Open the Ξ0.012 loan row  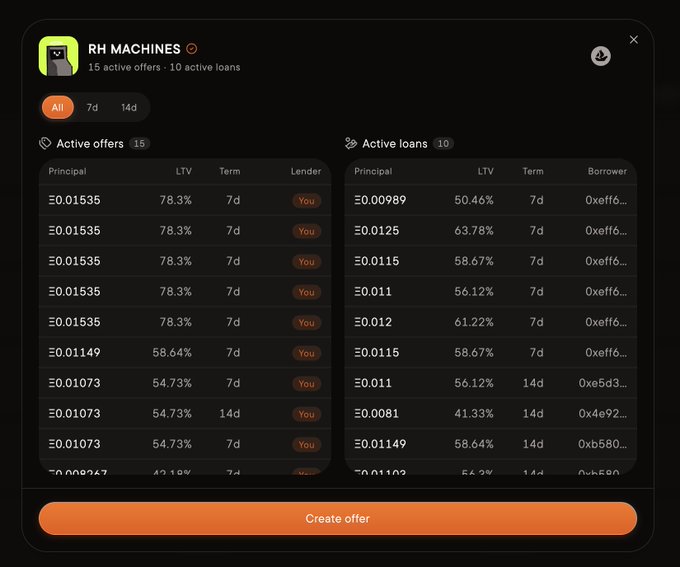(491, 322)
